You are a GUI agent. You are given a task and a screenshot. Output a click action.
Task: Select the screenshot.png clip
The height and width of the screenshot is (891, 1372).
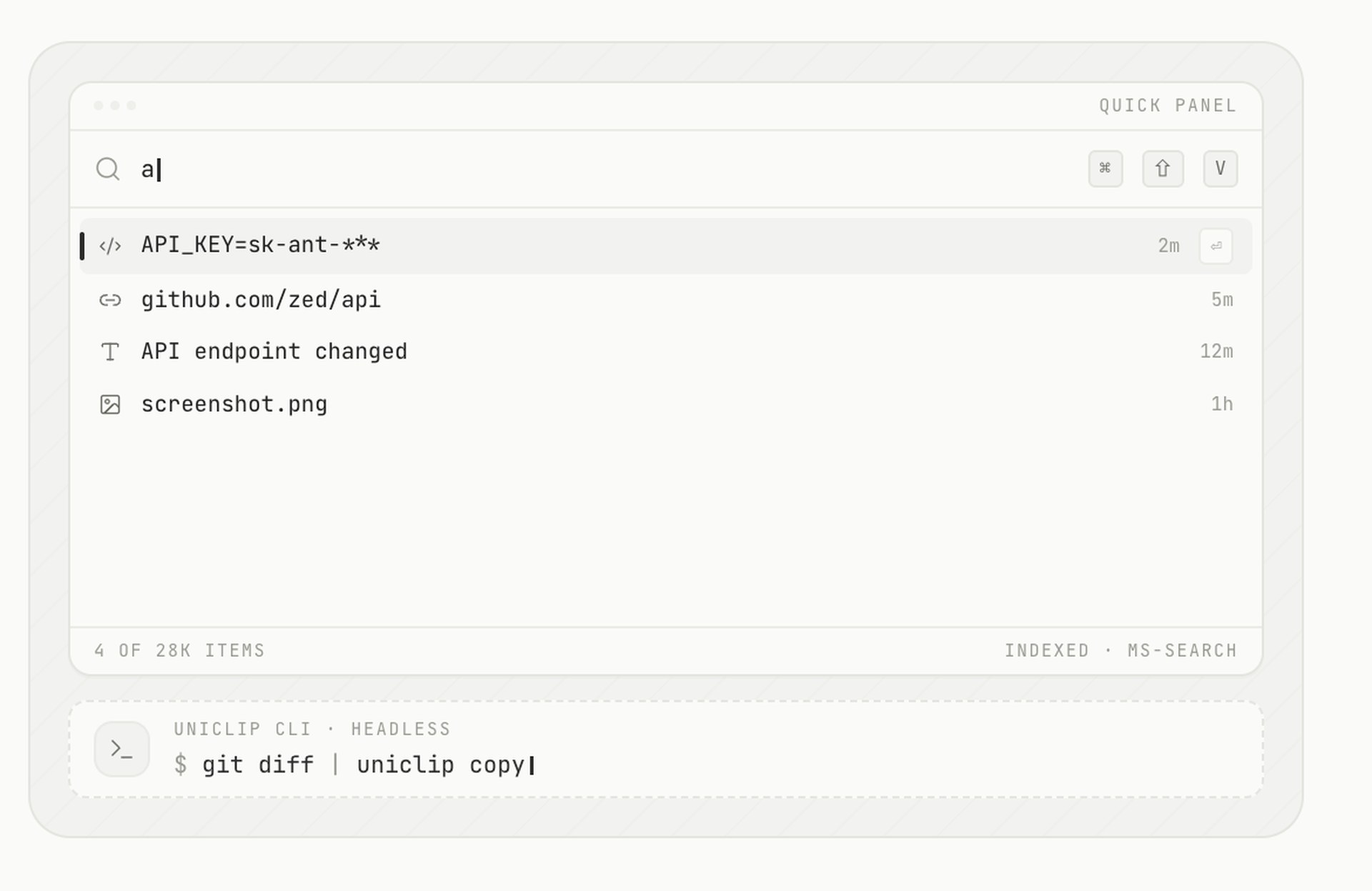click(666, 404)
